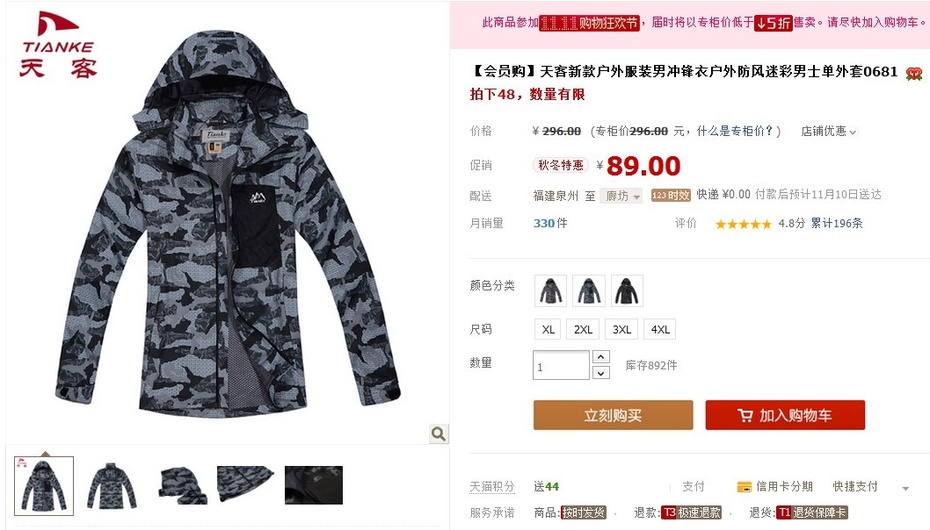Select size 3XL

point(621,330)
